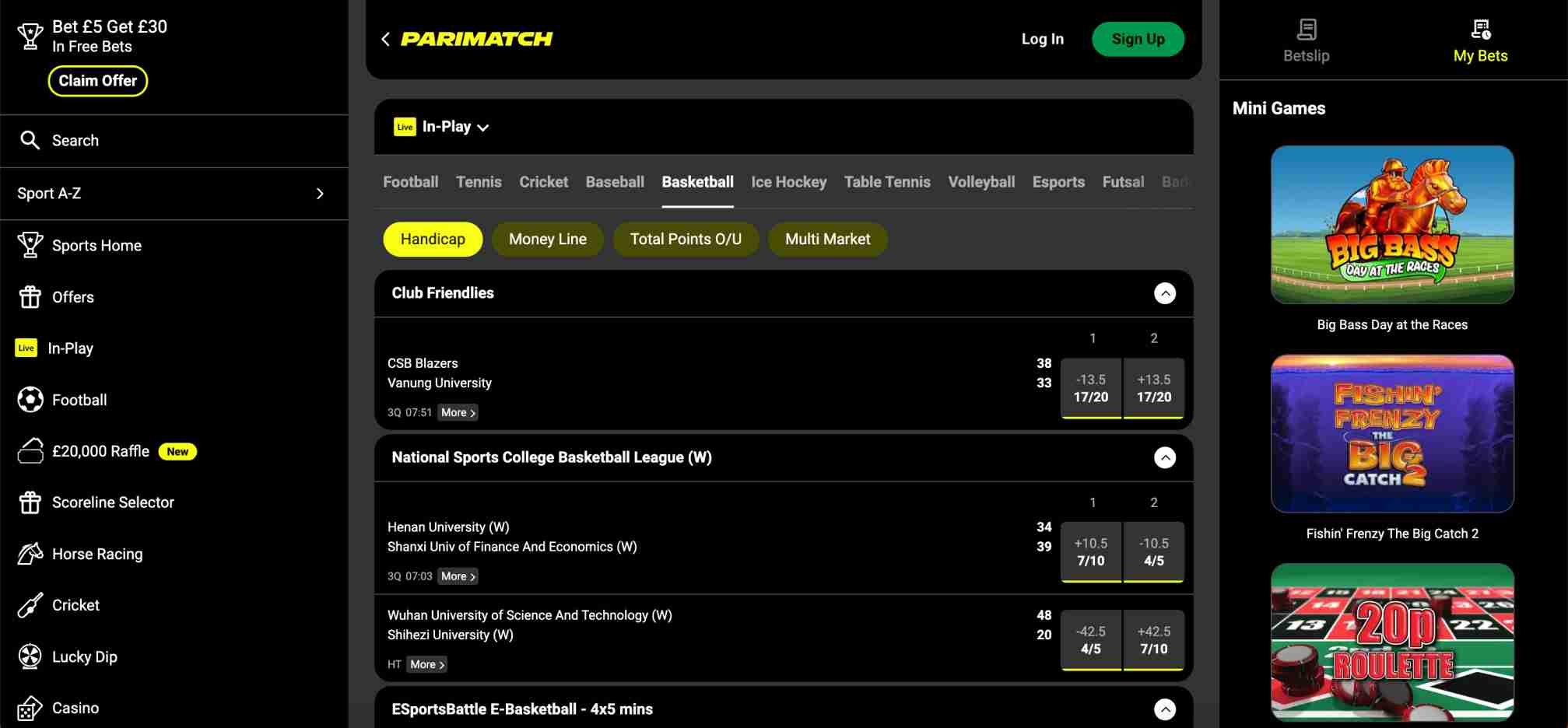Select the Table Tennis sport tab
The image size is (1568, 728).
click(886, 181)
